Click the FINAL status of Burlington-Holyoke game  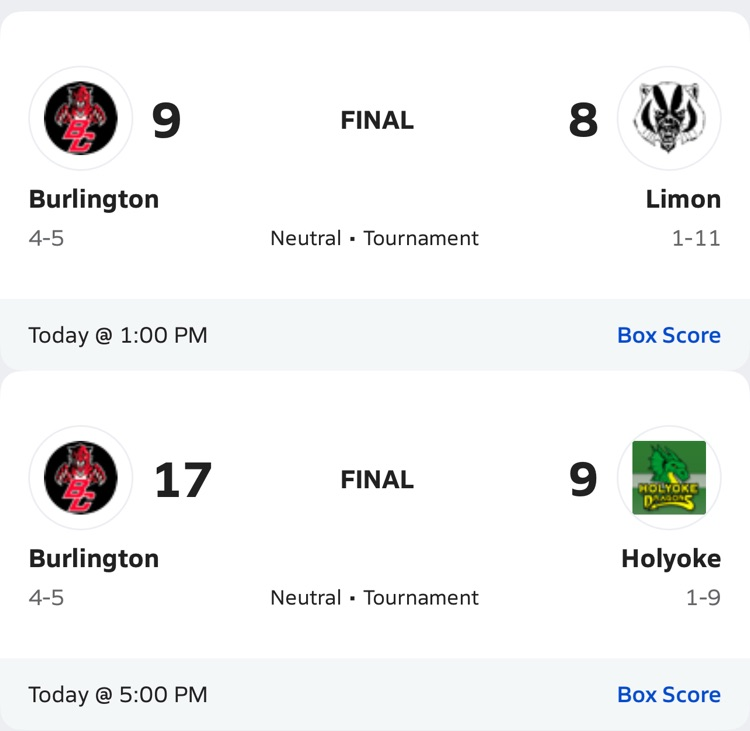coord(377,479)
